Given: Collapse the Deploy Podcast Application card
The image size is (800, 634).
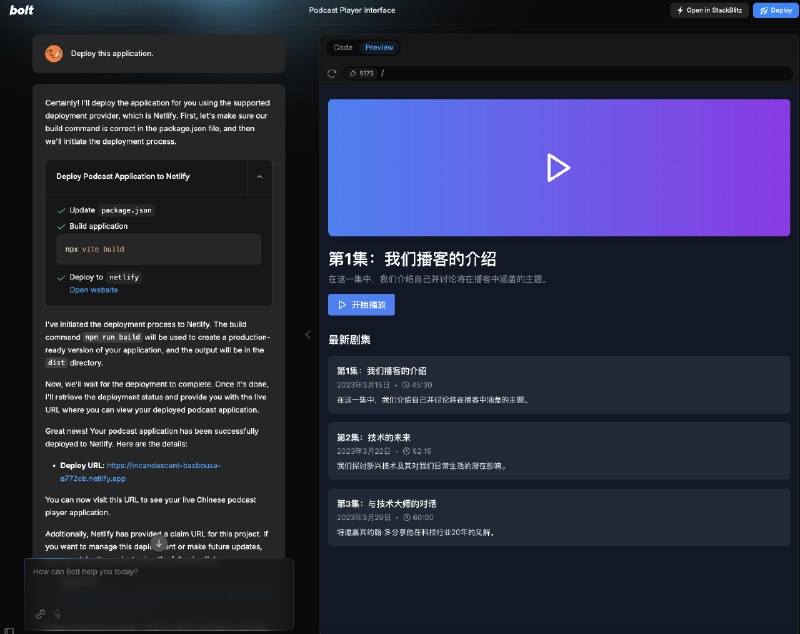Looking at the screenshot, I should click(259, 176).
